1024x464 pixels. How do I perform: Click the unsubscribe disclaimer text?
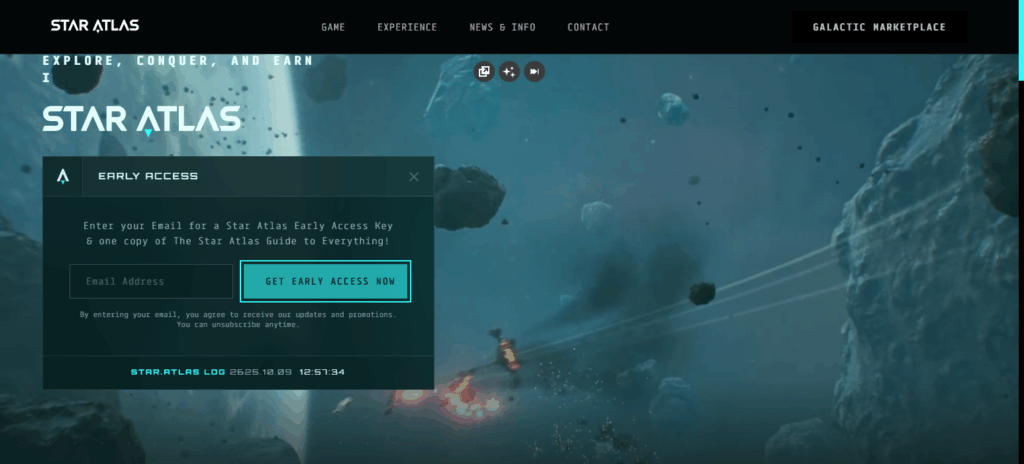tap(238, 319)
